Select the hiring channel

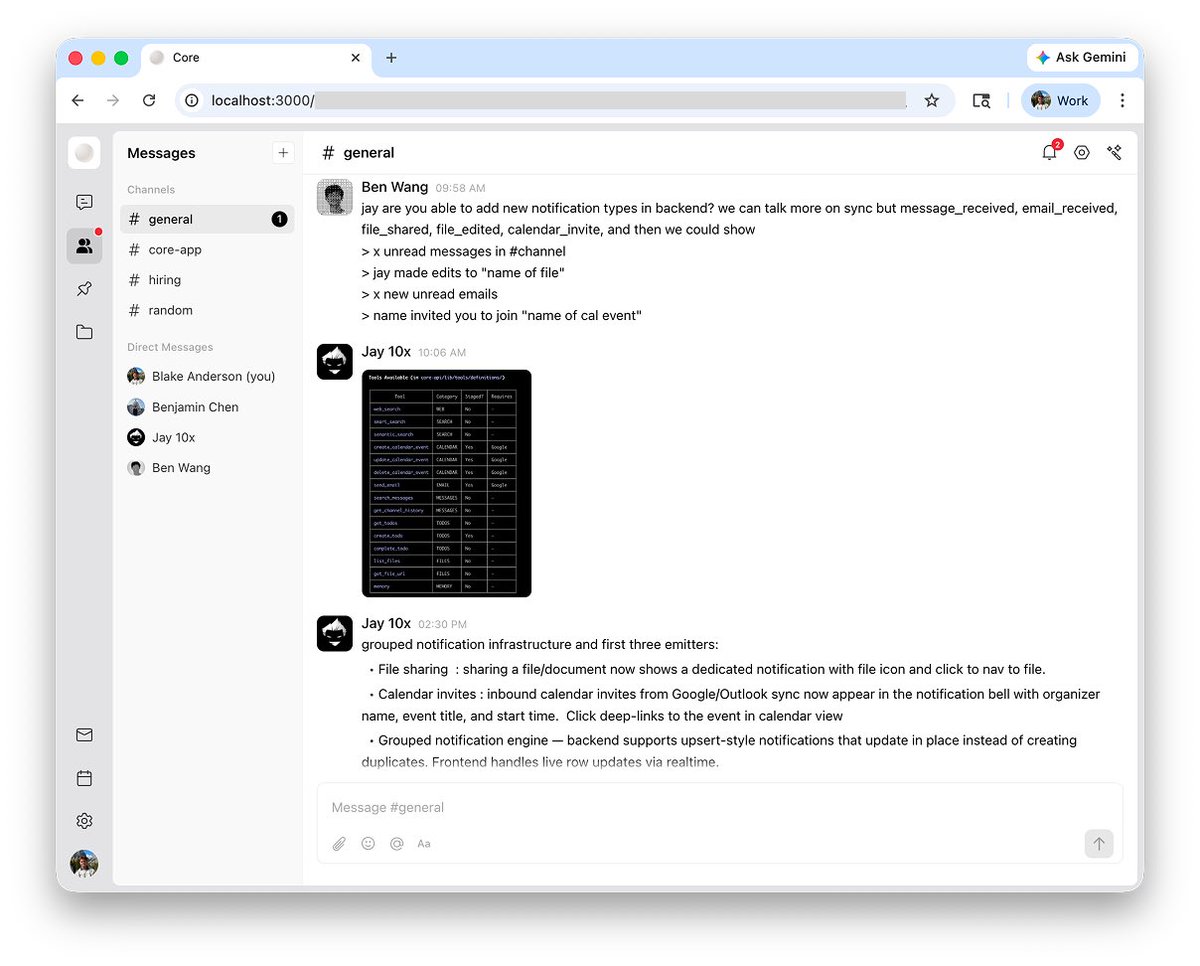207,280
